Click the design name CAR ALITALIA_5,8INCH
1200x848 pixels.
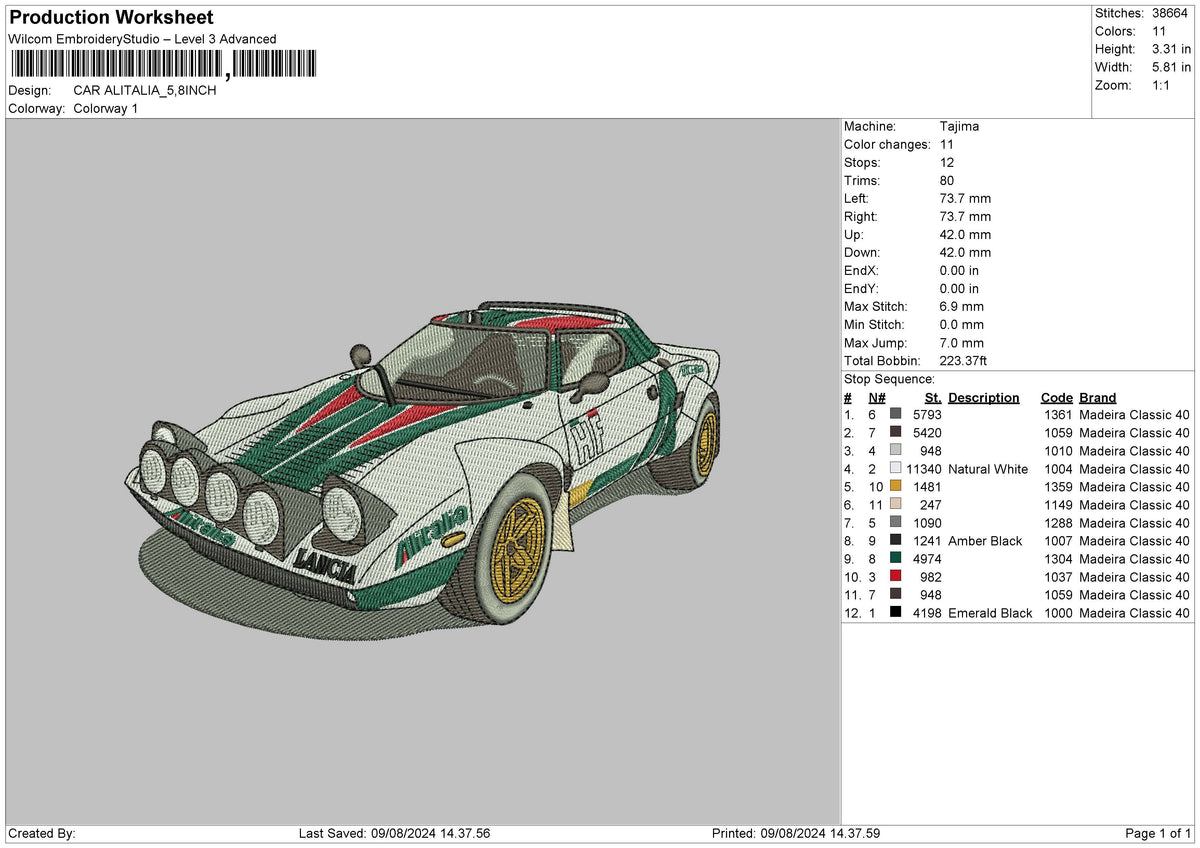(x=145, y=90)
